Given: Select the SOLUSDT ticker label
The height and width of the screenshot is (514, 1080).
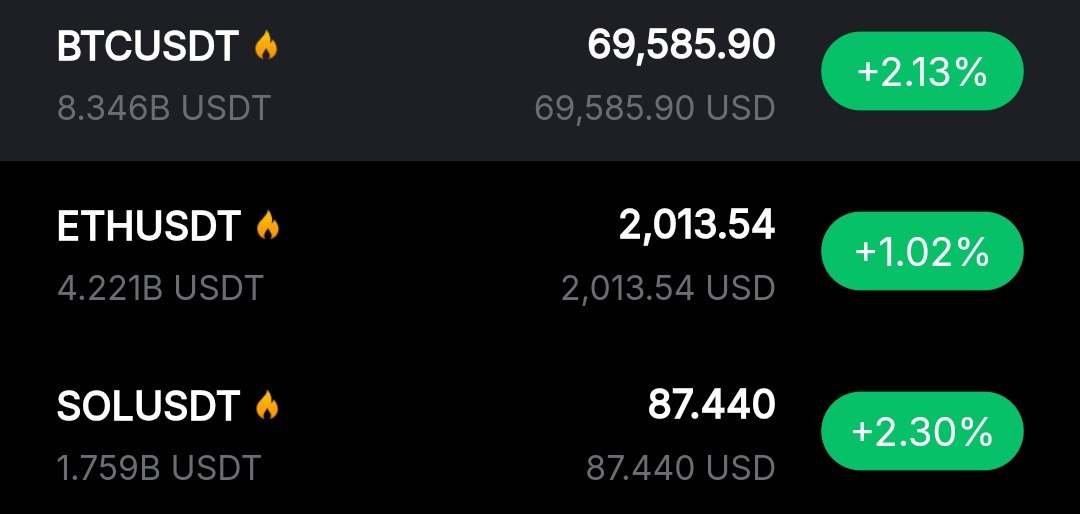Looking at the screenshot, I should (148, 406).
